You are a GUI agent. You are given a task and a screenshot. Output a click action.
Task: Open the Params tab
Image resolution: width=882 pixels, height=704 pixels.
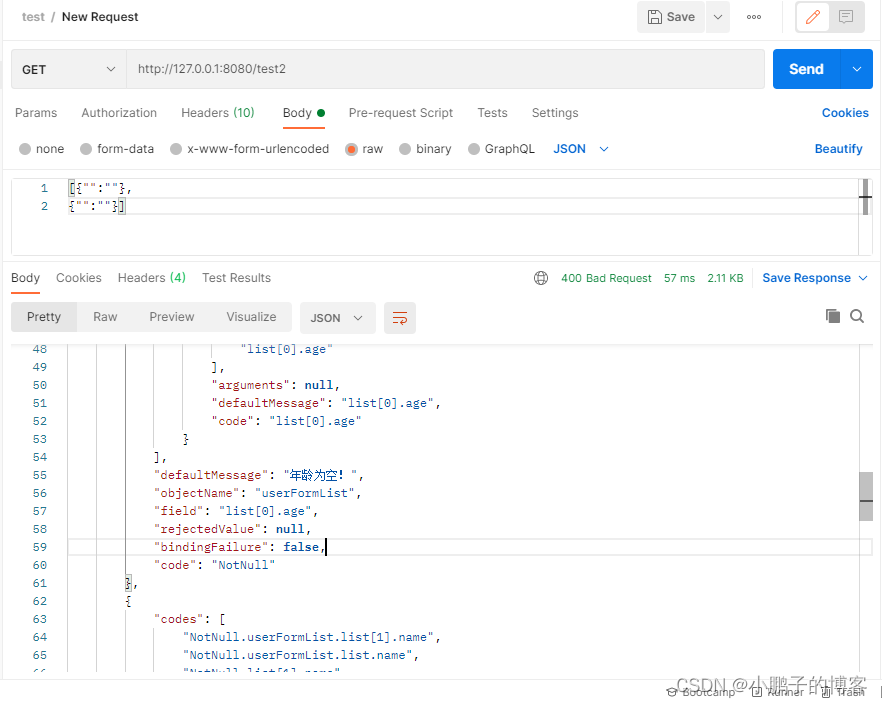[36, 113]
